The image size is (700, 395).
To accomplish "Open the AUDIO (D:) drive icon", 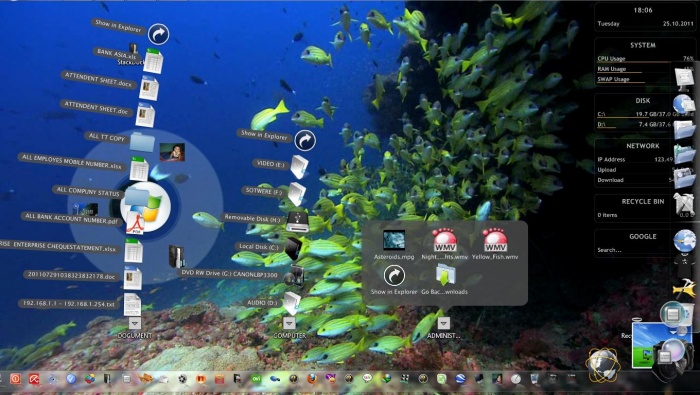I will pos(292,304).
